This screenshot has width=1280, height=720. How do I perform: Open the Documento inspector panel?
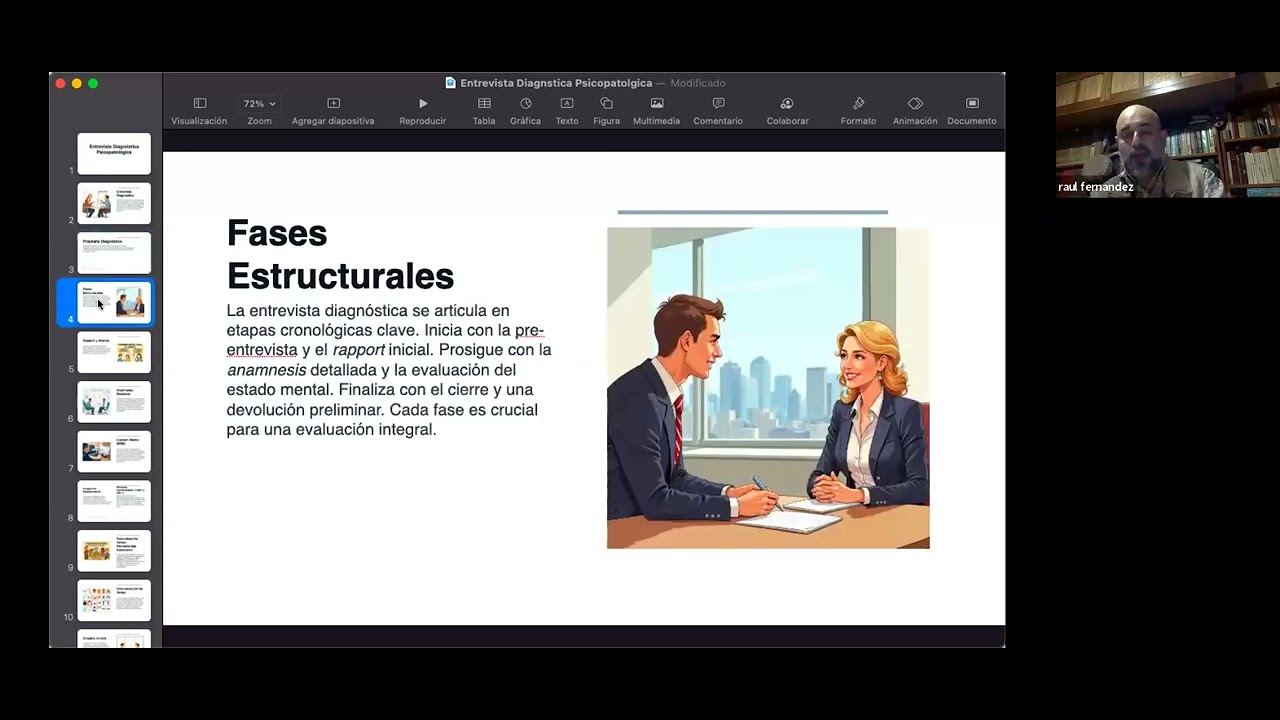pos(972,103)
